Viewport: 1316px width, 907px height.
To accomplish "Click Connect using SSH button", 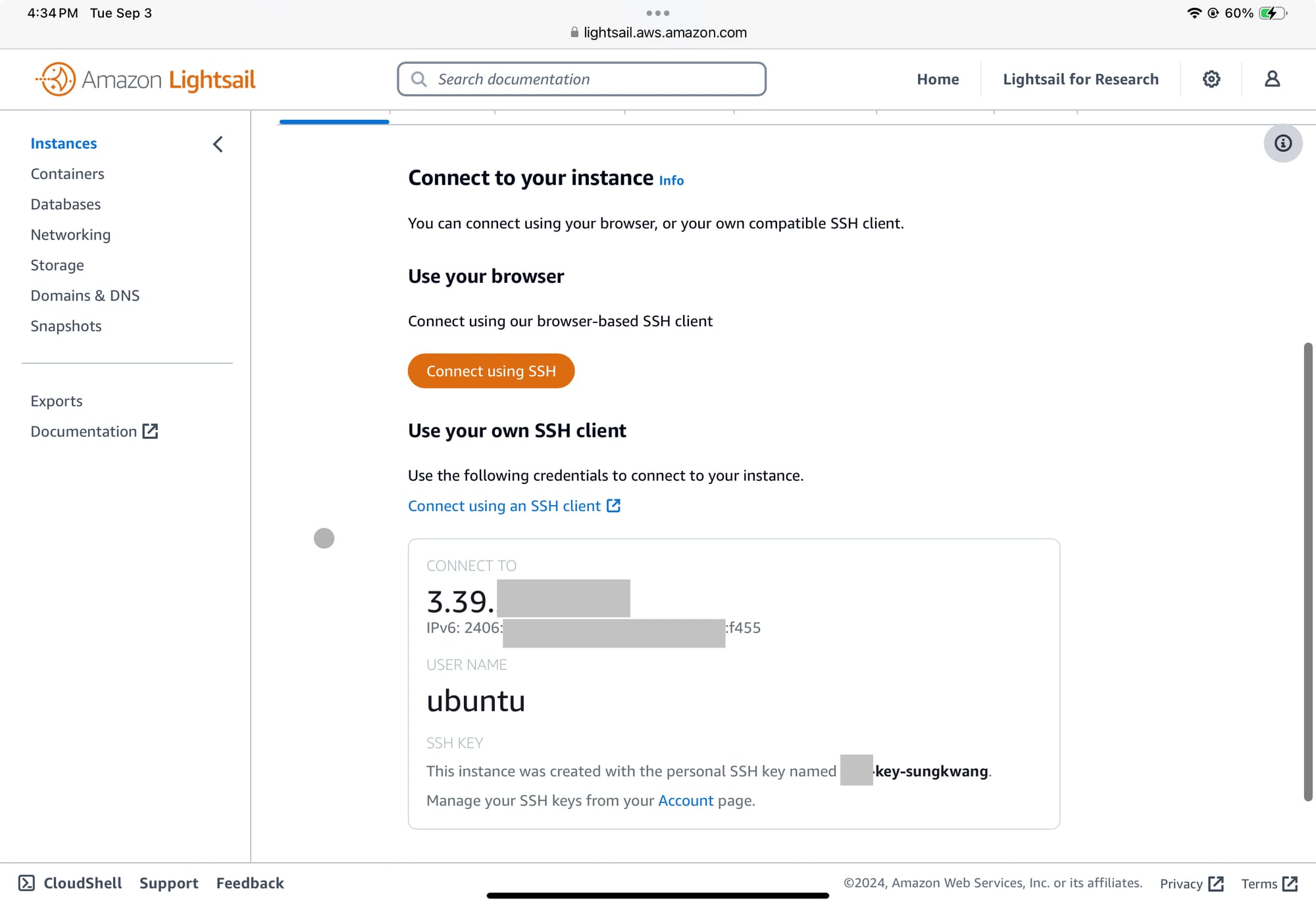I will pyautogui.click(x=491, y=371).
